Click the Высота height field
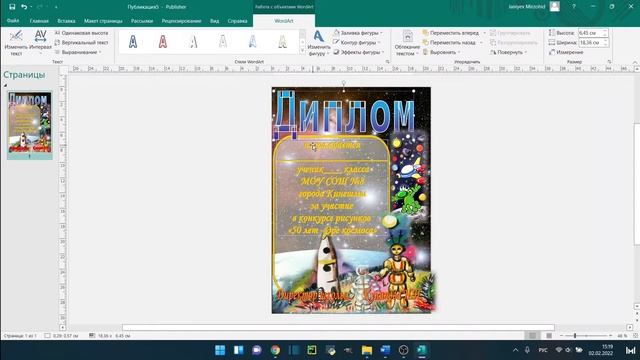The height and width of the screenshot is (360, 640). point(591,33)
